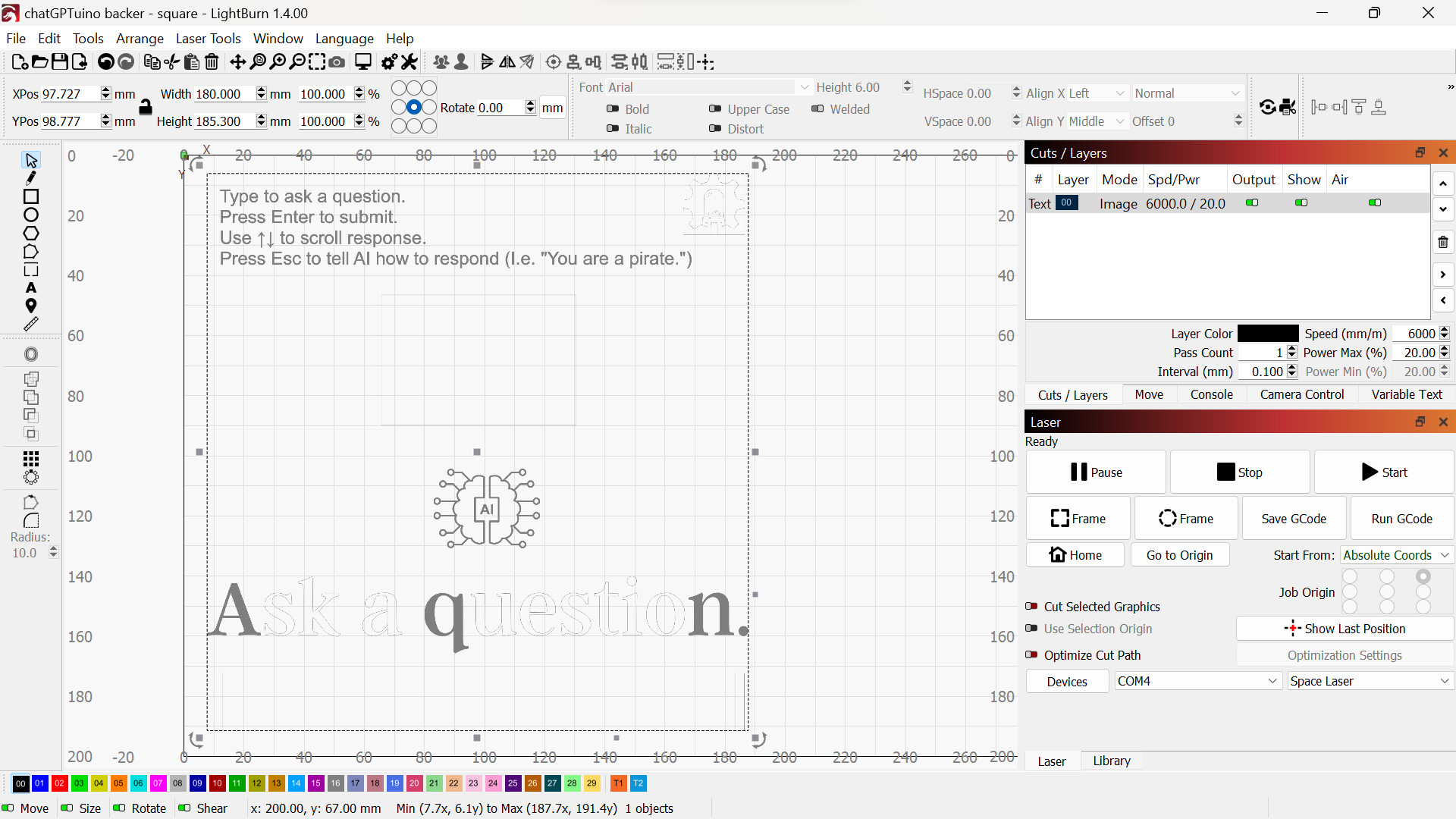Open the Start From dropdown
Image resolution: width=1456 pixels, height=819 pixels.
1396,555
